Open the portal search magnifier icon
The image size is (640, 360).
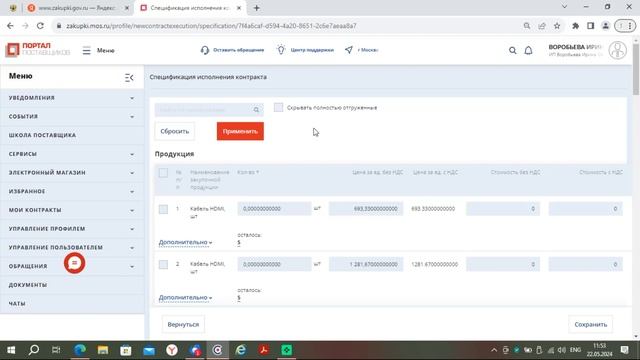(512, 51)
